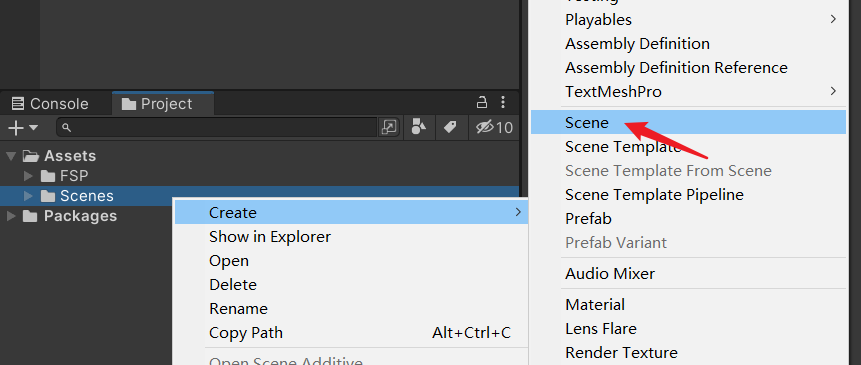
Task: Click the Project tab folder icon
Action: click(x=128, y=104)
